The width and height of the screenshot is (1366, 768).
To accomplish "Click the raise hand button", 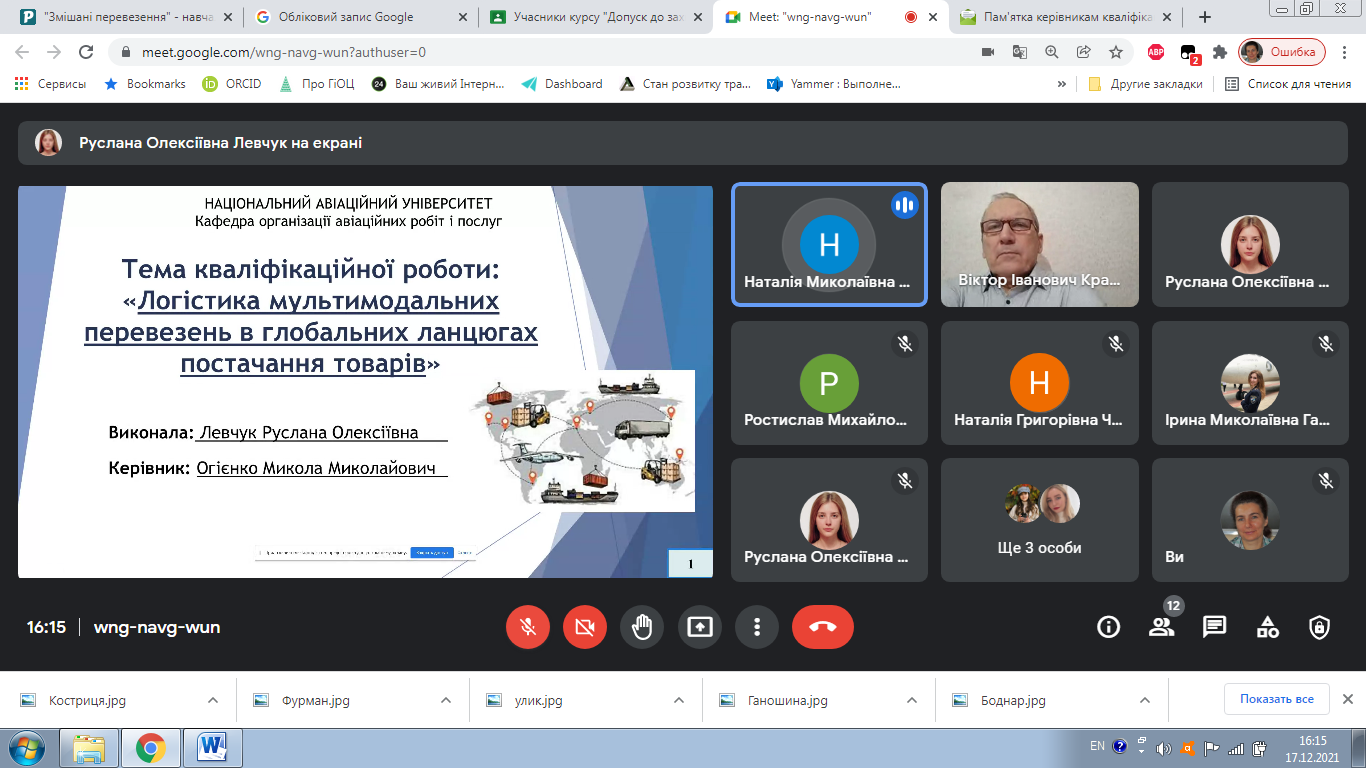I will pos(641,627).
